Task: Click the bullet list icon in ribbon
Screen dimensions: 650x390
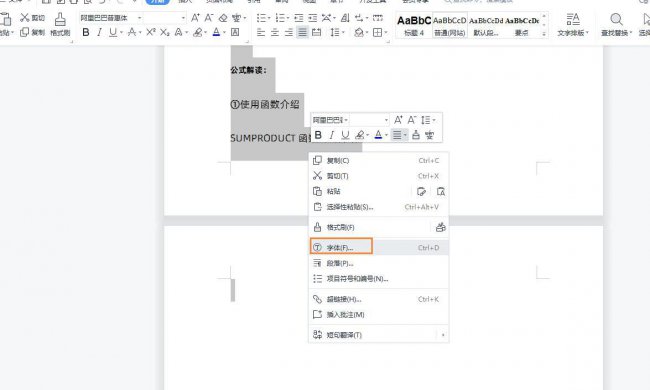Action: pyautogui.click(x=261, y=18)
